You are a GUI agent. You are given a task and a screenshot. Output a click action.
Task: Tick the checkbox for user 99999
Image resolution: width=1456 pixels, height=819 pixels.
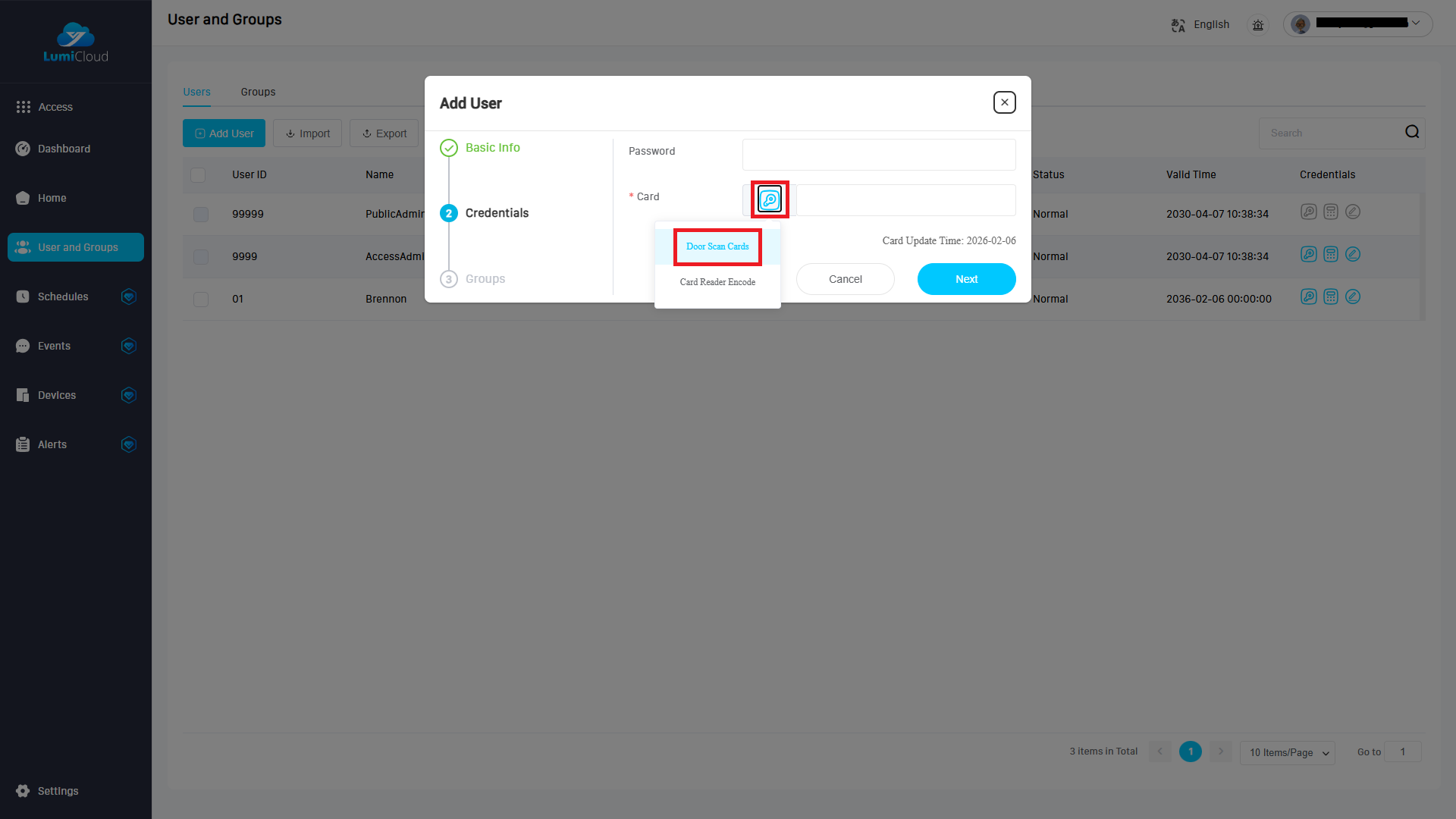click(201, 215)
